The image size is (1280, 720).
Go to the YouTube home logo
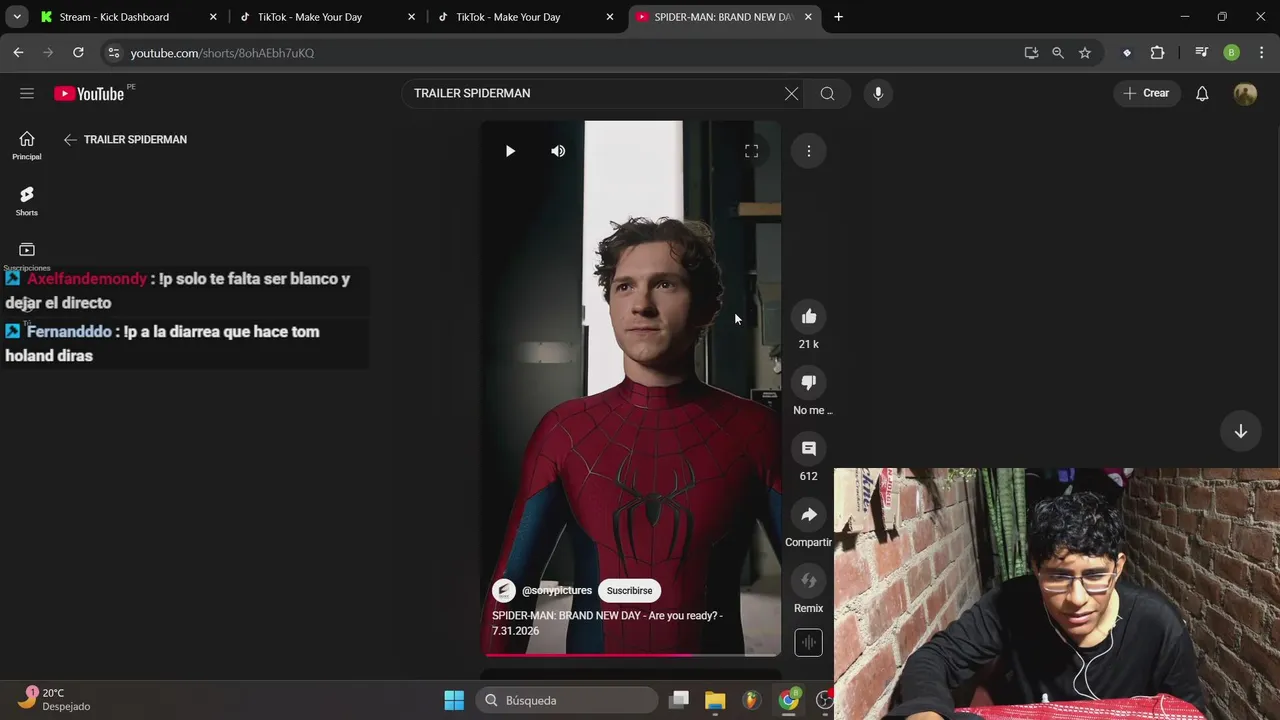(90, 94)
